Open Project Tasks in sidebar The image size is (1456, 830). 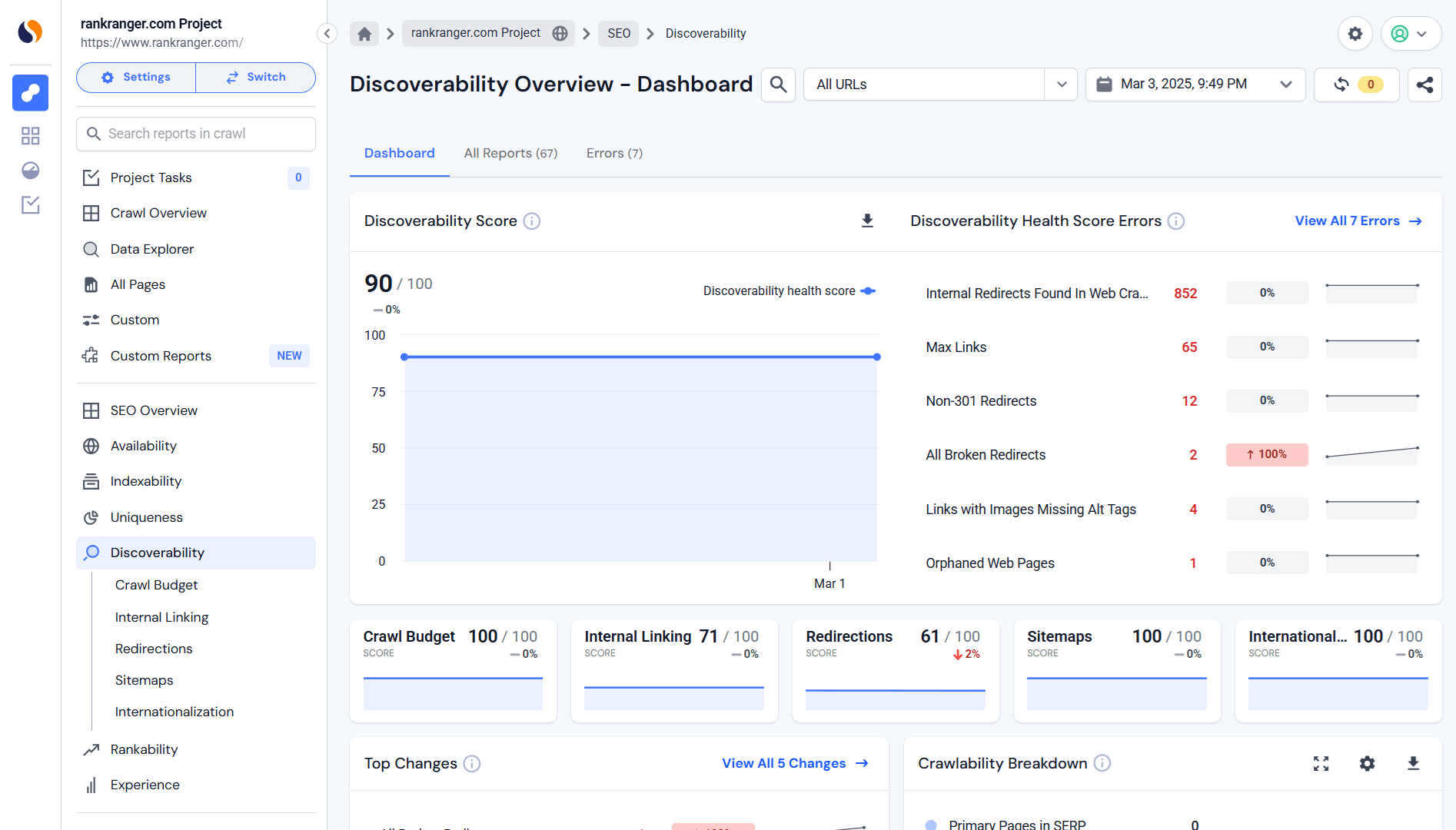click(x=196, y=178)
